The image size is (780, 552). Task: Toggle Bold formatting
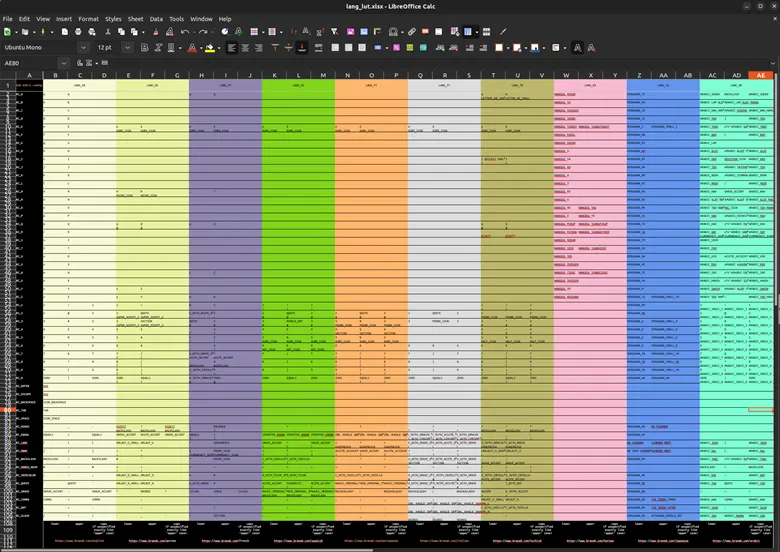coord(145,48)
